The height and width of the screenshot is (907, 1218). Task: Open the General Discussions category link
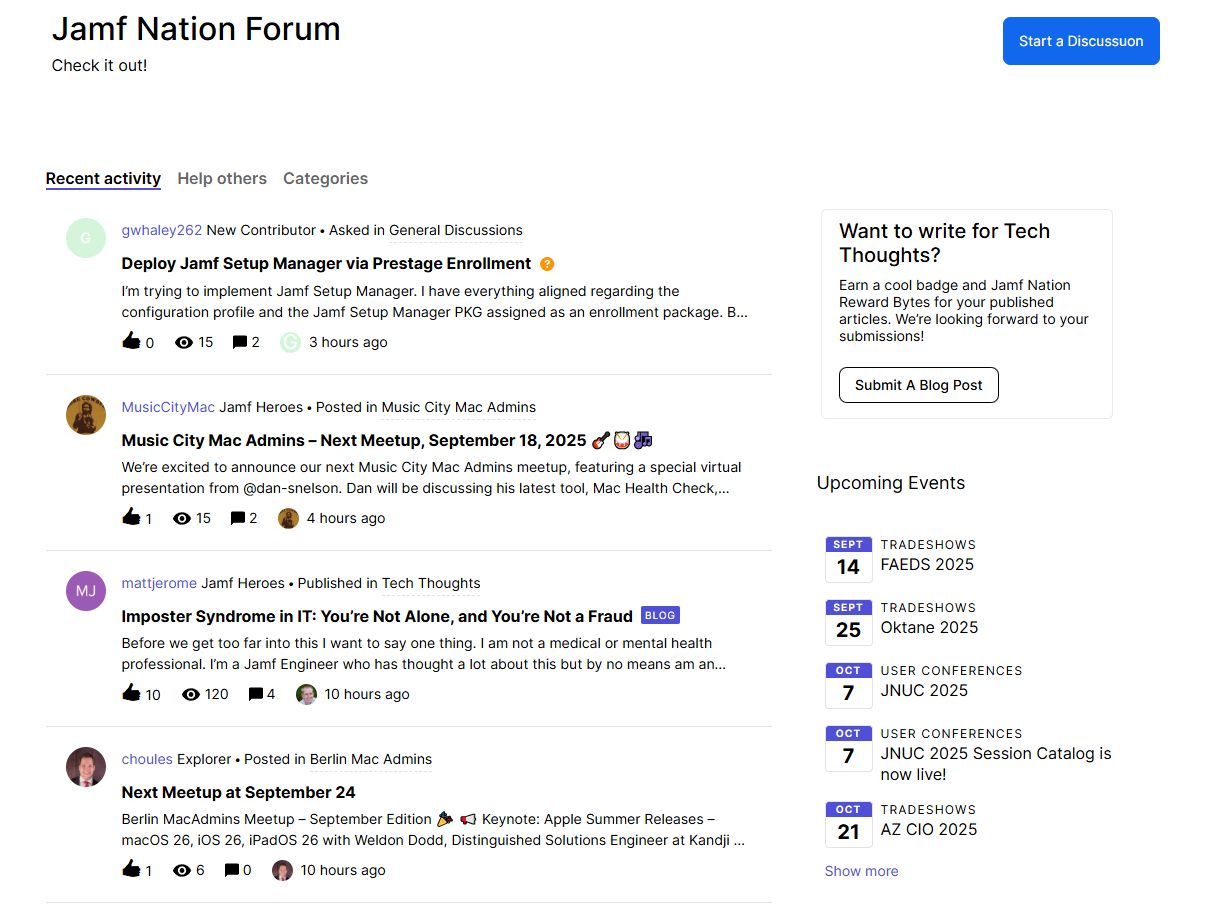click(455, 230)
